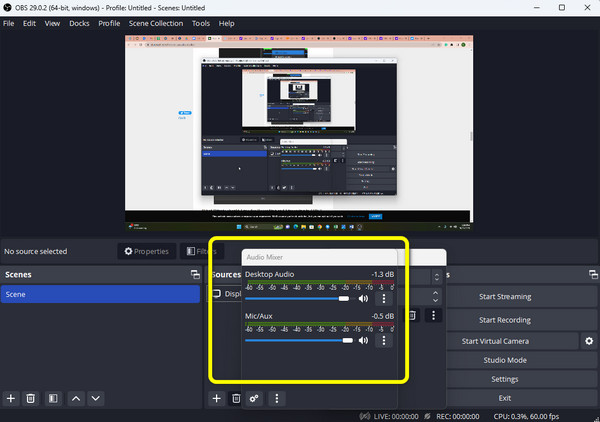Open virtual camera settings gear

pyautogui.click(x=589, y=341)
